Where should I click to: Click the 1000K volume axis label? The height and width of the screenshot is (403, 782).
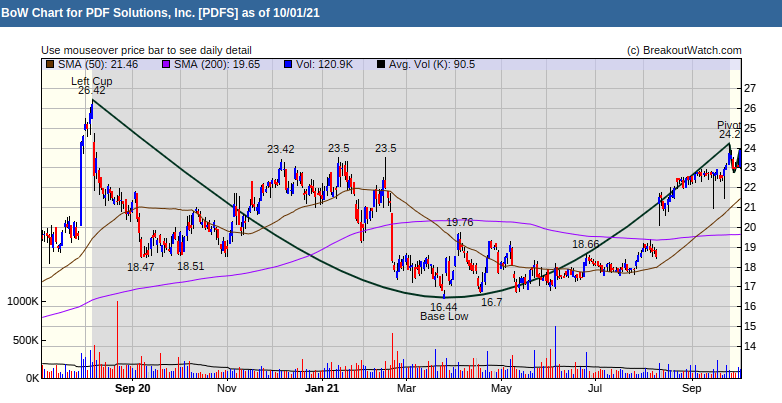coord(23,302)
